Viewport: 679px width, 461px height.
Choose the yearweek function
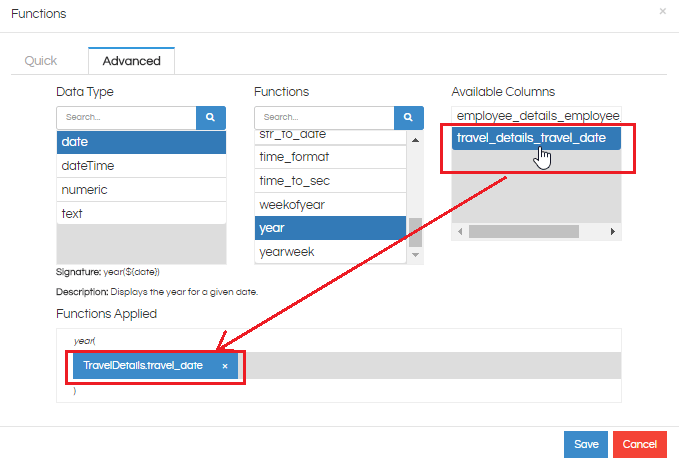(x=330, y=251)
